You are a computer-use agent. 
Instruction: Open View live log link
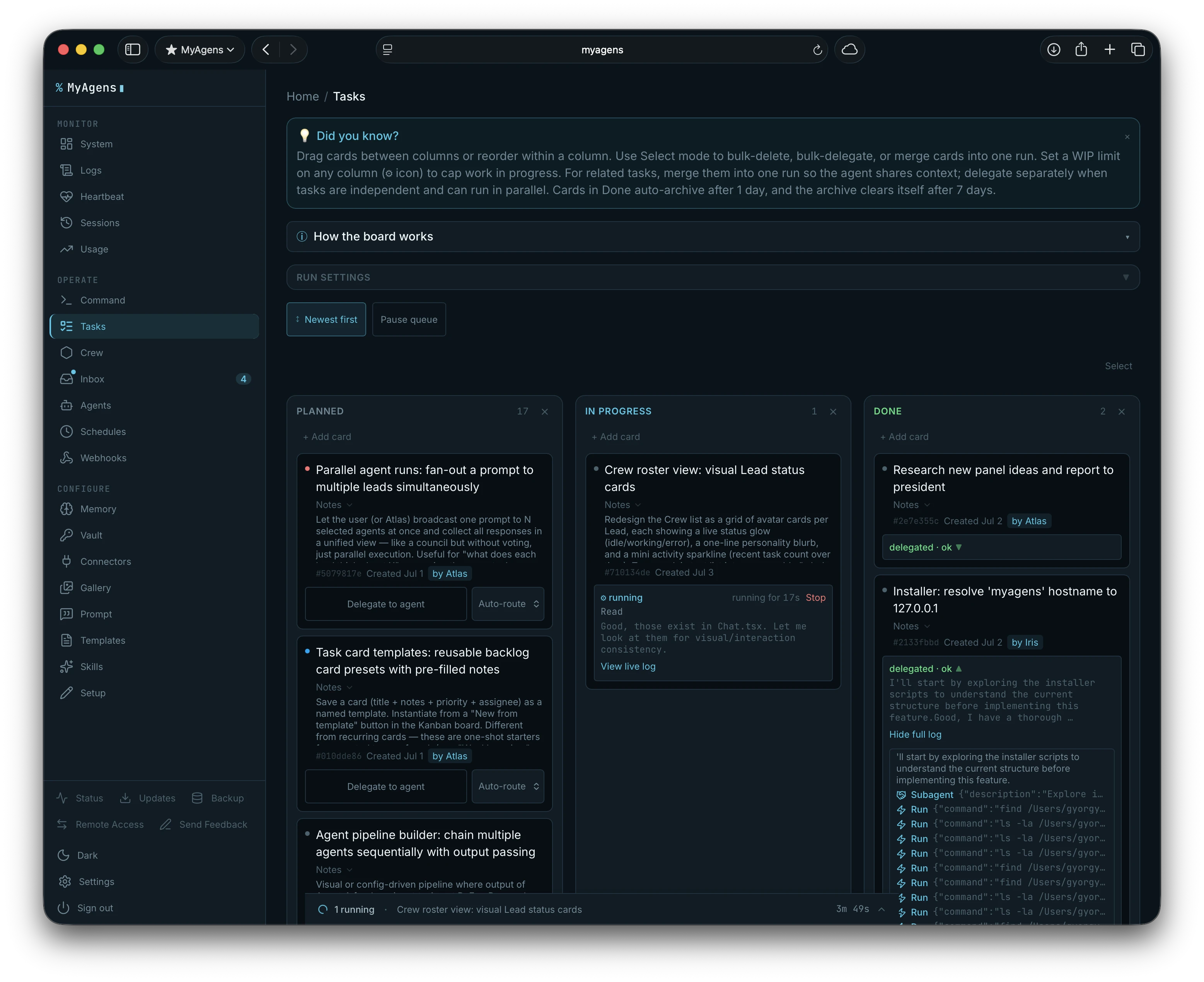click(628, 667)
